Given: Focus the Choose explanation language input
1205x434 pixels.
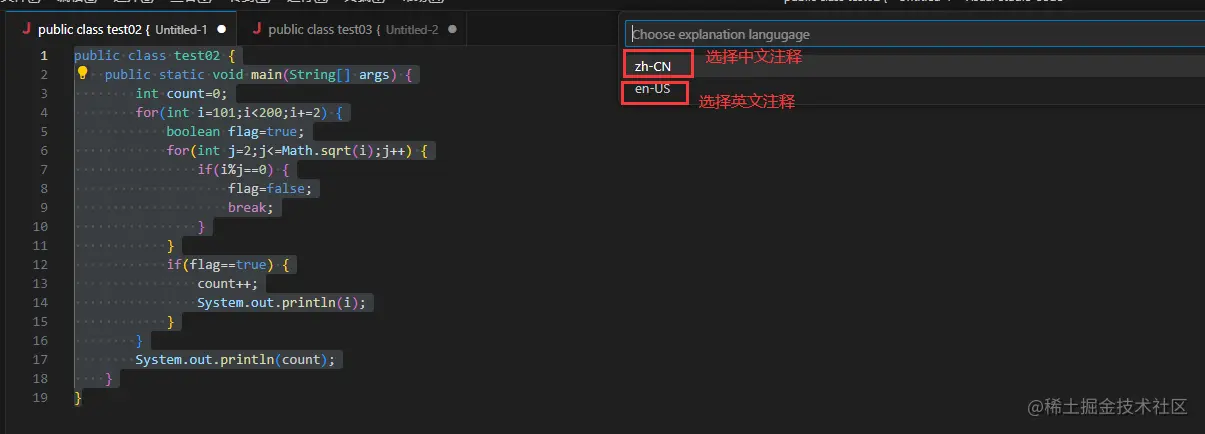Looking at the screenshot, I should pyautogui.click(x=914, y=34).
